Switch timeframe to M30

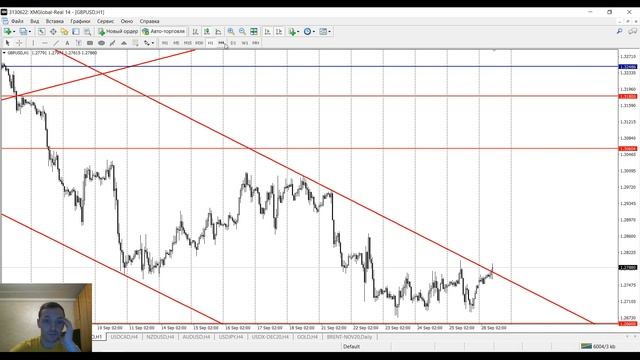199,43
